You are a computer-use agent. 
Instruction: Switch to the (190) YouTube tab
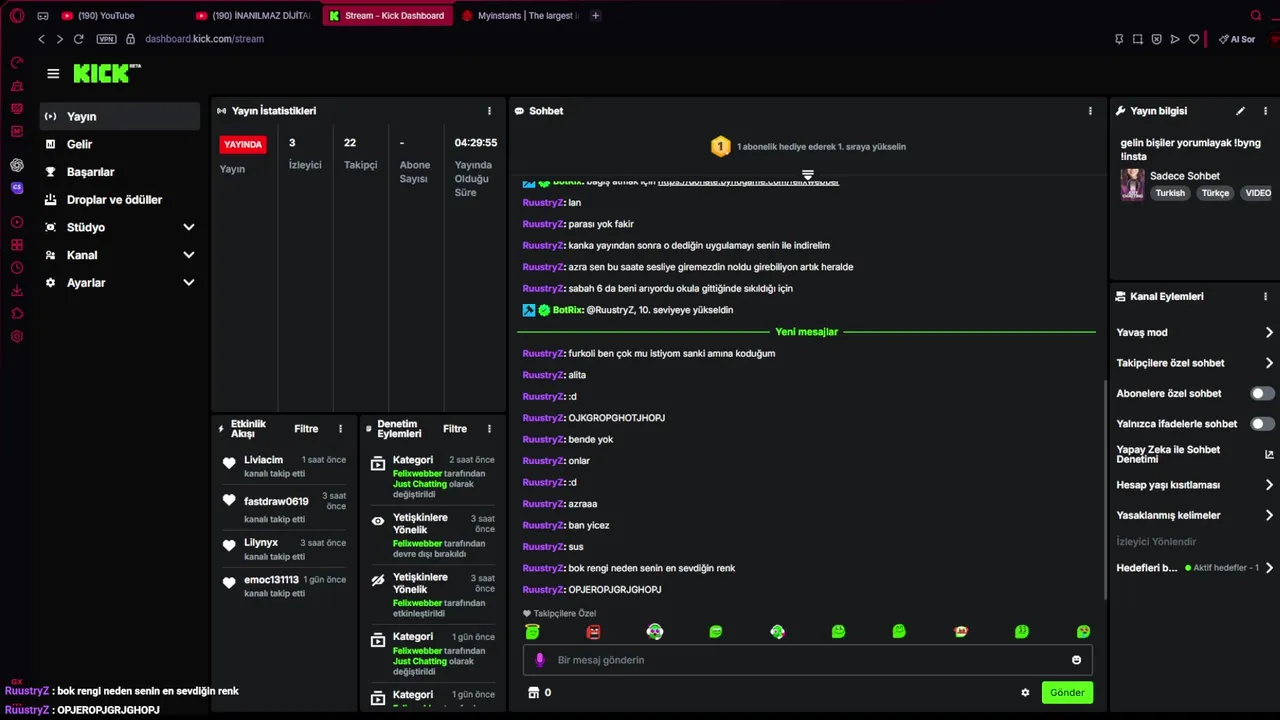118,15
